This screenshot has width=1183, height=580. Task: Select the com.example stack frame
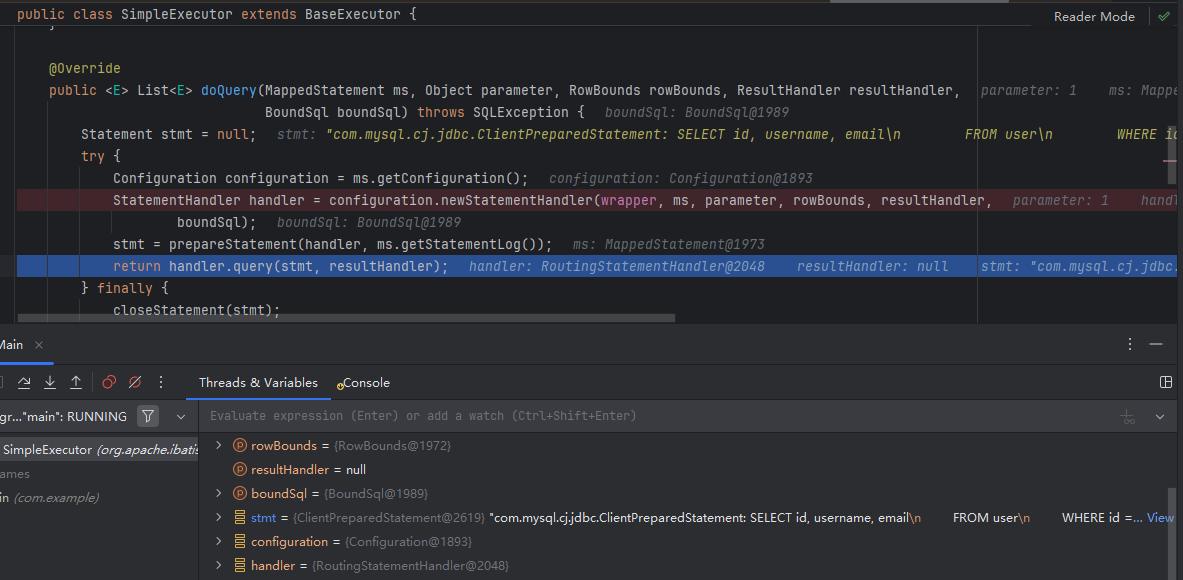pos(99,498)
